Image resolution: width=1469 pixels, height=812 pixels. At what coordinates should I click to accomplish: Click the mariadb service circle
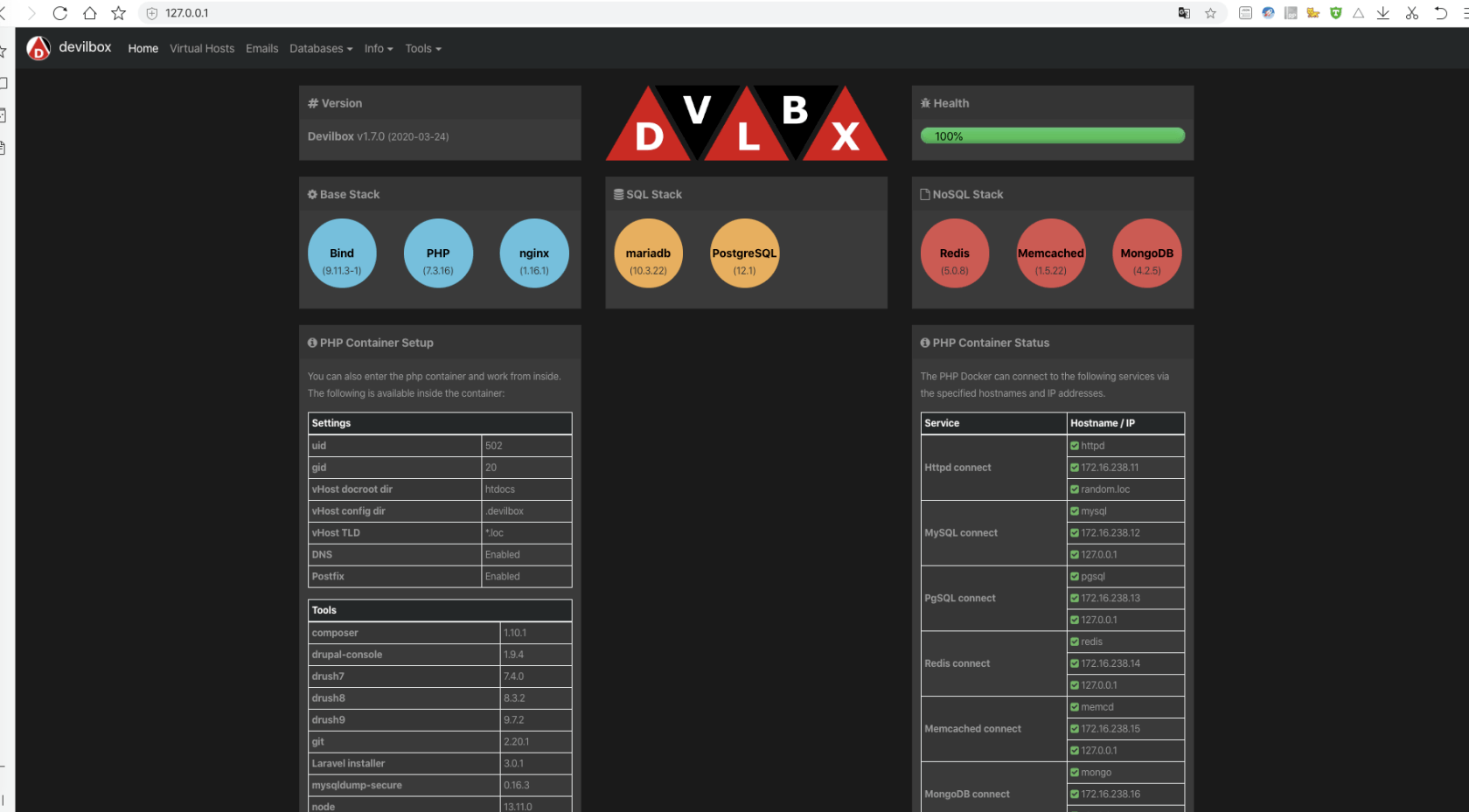pyautogui.click(x=648, y=253)
